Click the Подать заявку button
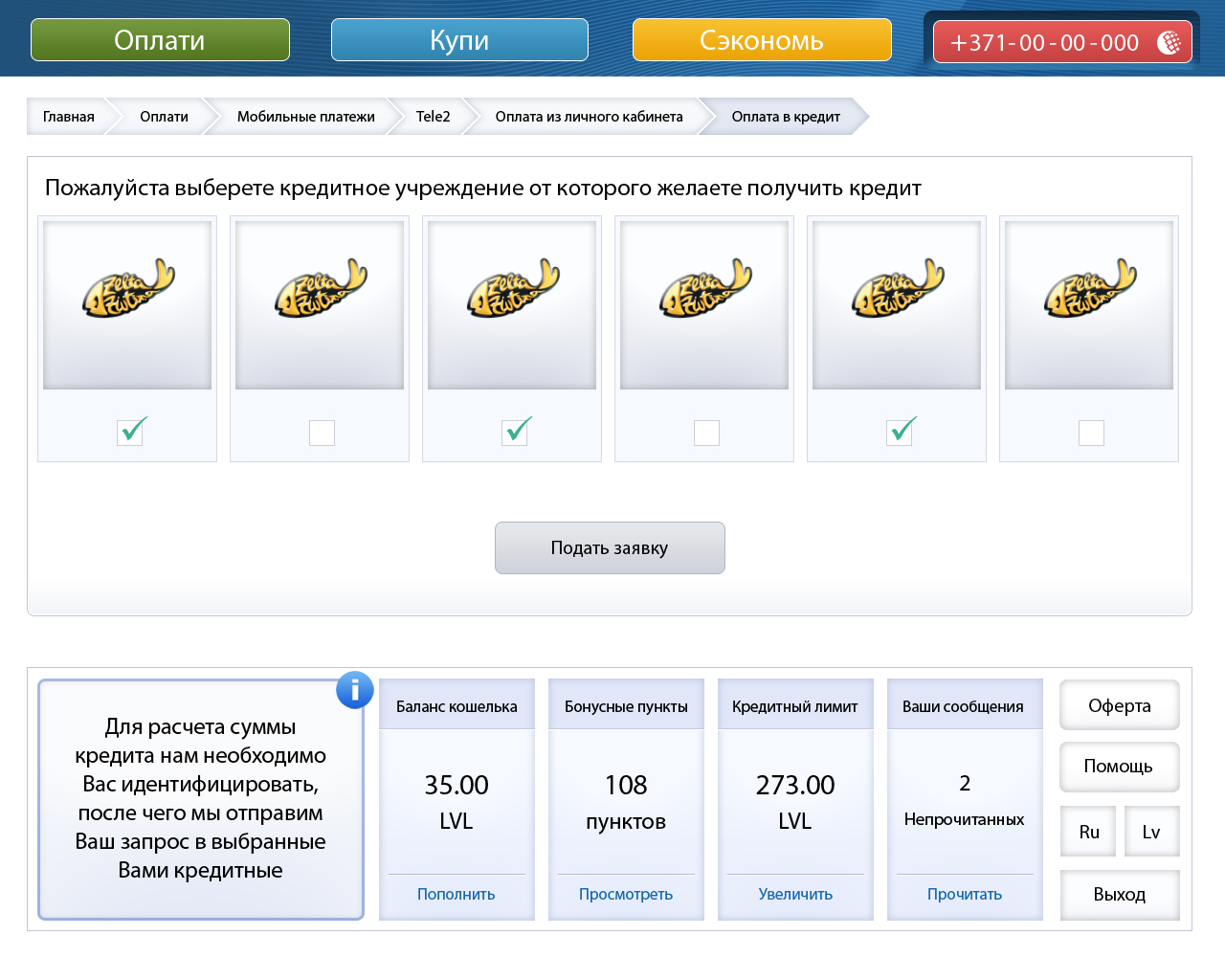 tap(610, 548)
